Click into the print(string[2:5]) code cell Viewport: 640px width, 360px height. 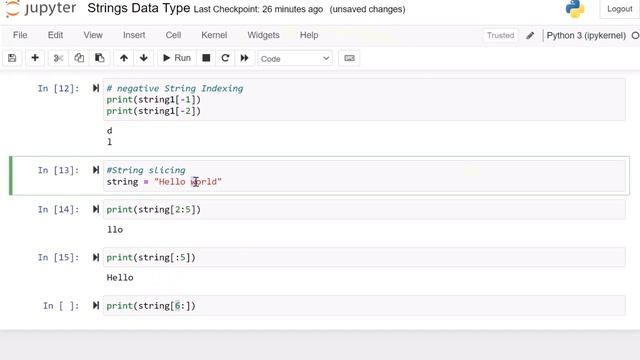tap(364, 209)
